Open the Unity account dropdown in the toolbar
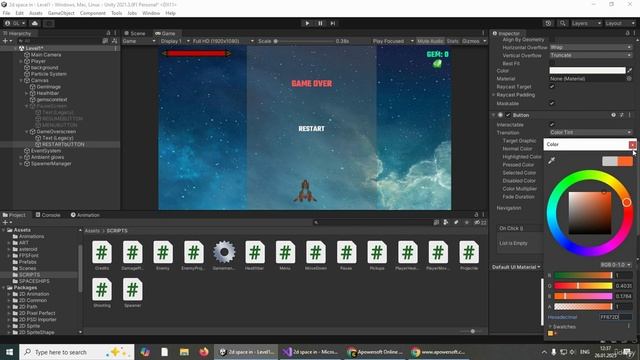Screen dimensions: 640x360 tap(15, 23)
